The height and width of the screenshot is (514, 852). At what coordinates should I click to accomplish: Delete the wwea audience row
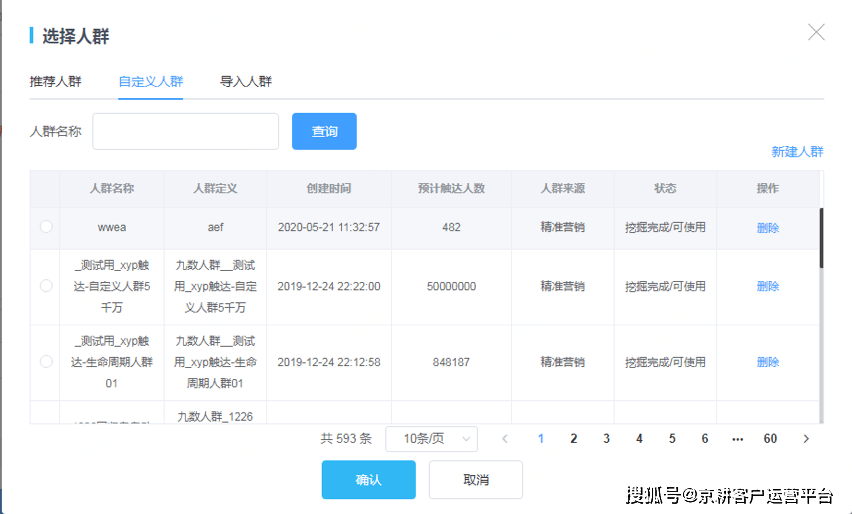768,228
